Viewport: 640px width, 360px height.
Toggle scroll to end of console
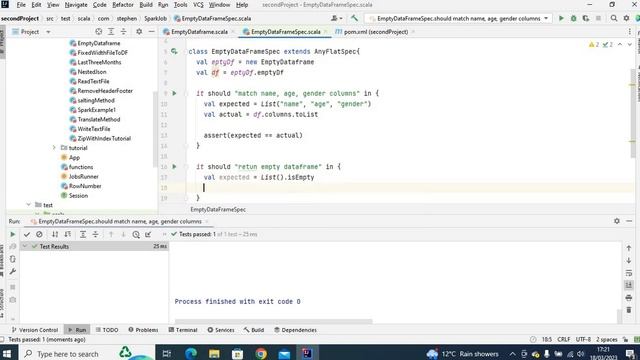point(629,285)
